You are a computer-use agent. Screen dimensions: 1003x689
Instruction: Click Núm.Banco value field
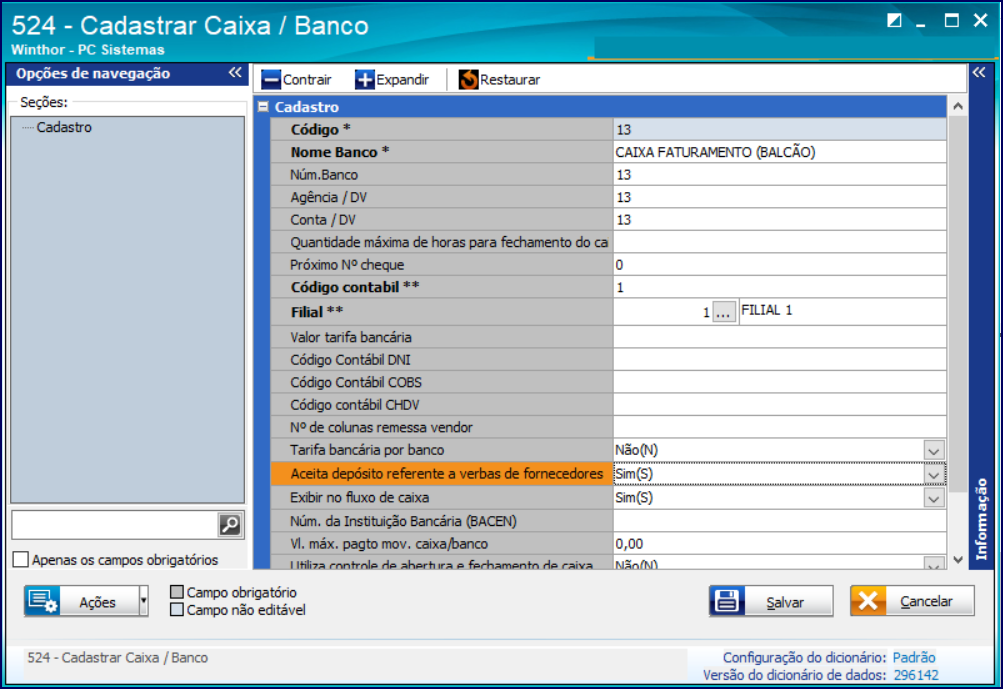[779, 175]
